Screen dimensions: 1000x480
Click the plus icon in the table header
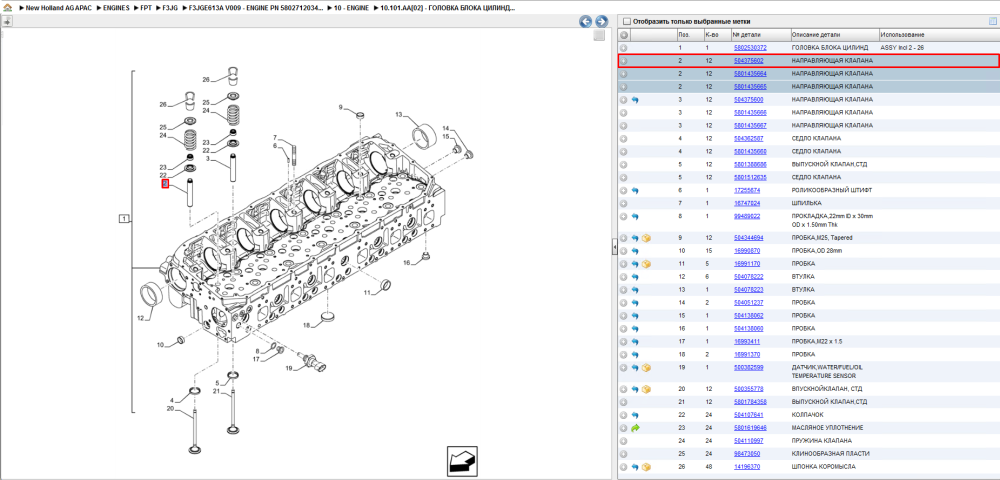click(624, 35)
